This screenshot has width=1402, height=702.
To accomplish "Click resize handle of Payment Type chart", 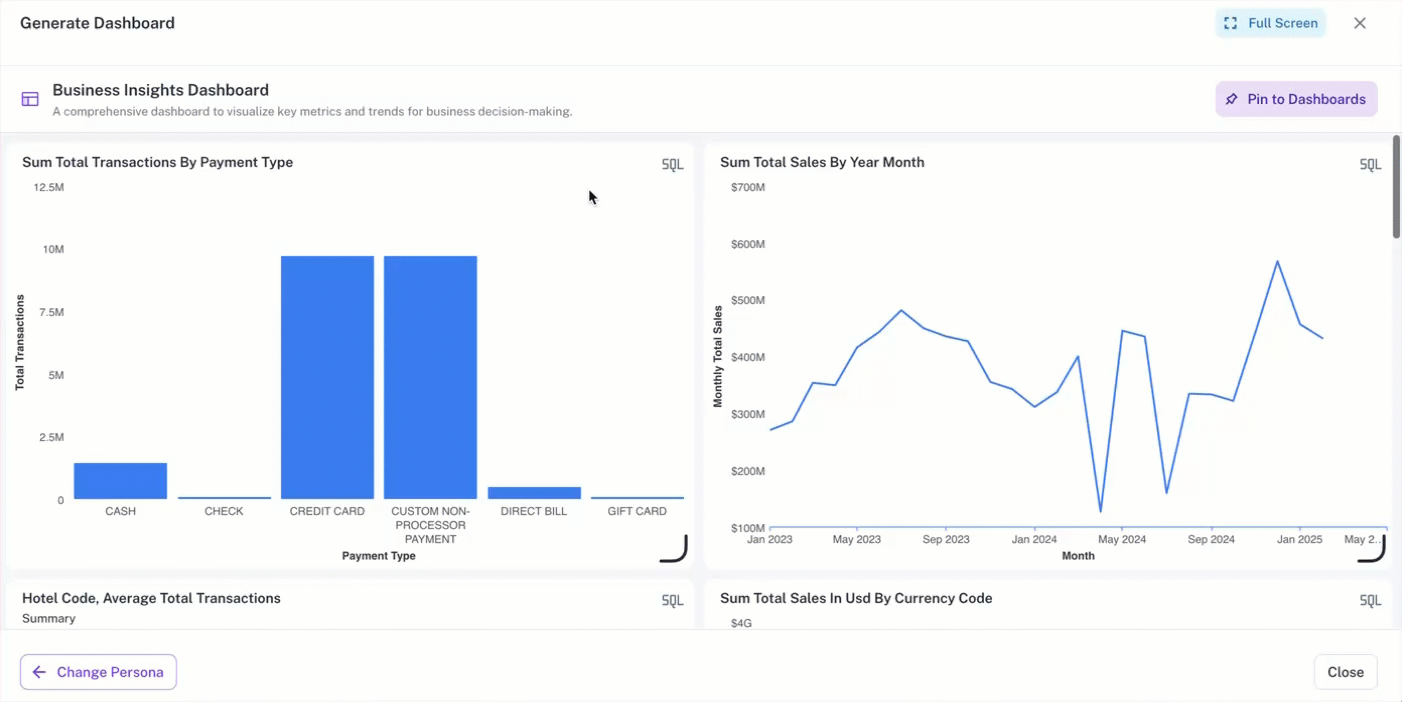I will pyautogui.click(x=675, y=551).
